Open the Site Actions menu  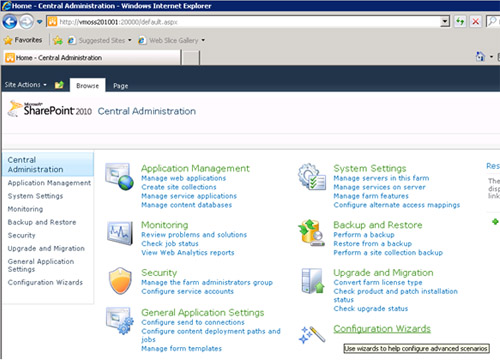(26, 85)
